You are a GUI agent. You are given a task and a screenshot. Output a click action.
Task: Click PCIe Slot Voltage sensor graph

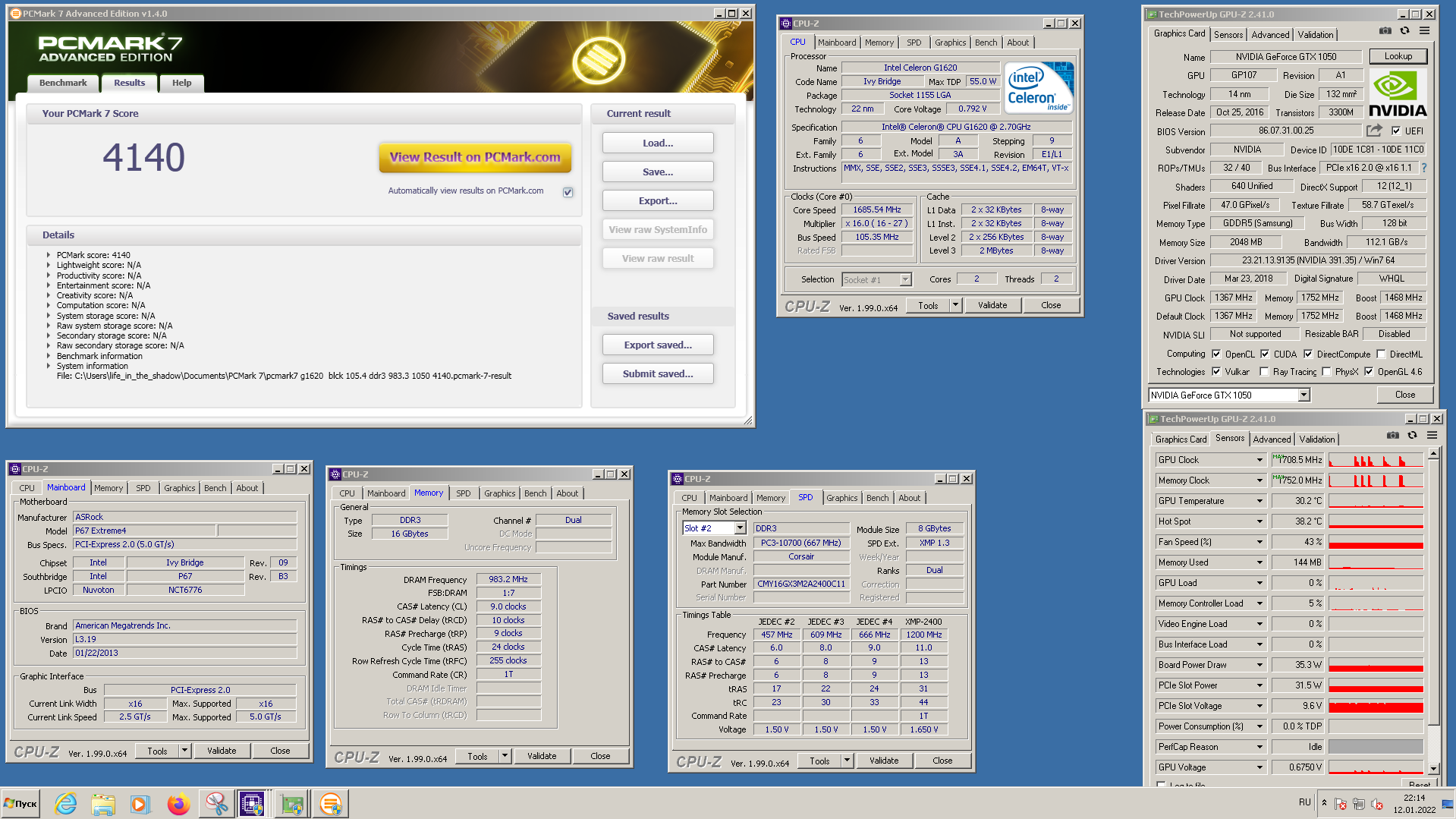tap(1376, 706)
